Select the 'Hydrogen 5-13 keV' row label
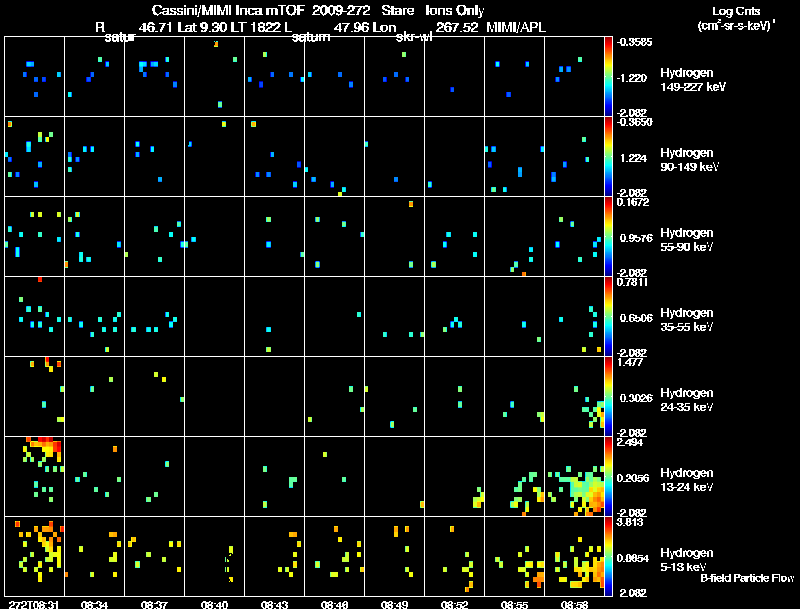The height and width of the screenshot is (609, 800). tap(687, 560)
